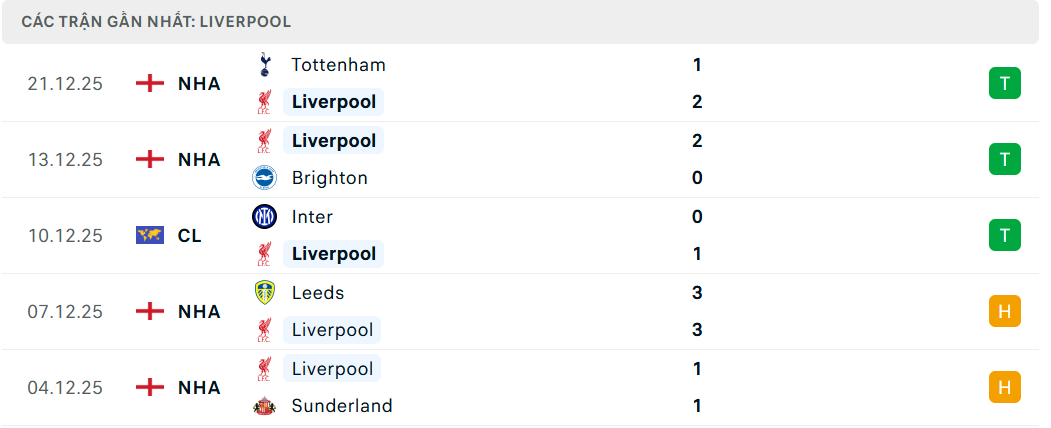Open the Tottenham team link
The height and width of the screenshot is (428, 1051).
(x=338, y=65)
